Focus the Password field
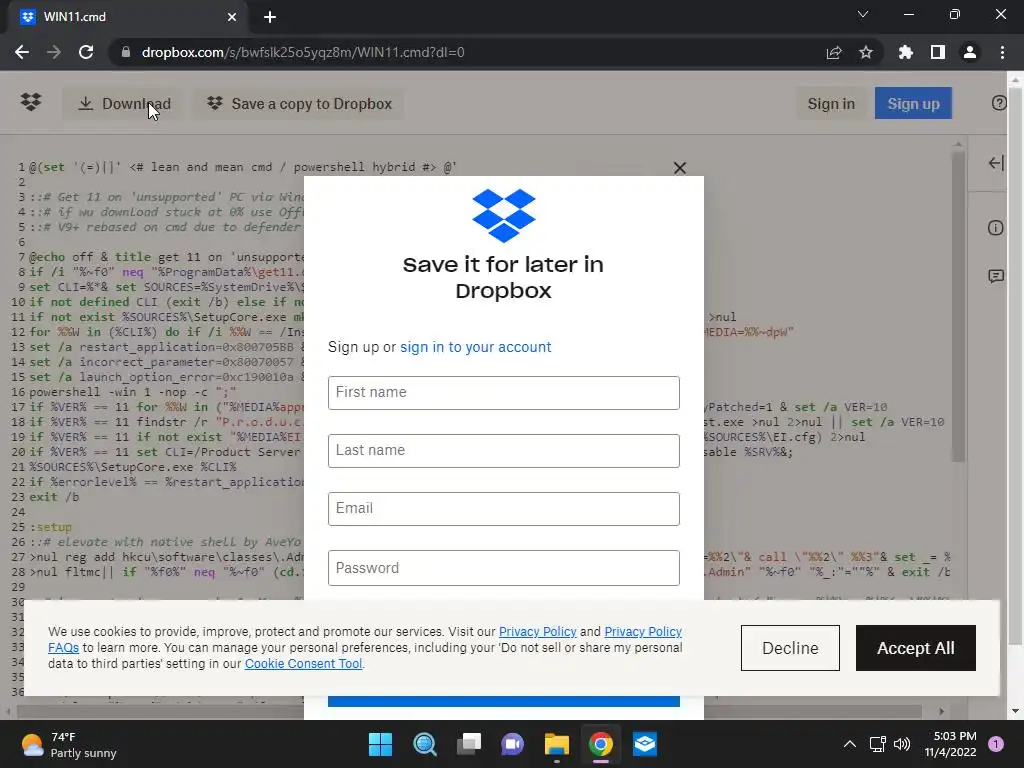The width and height of the screenshot is (1024, 768). click(504, 568)
